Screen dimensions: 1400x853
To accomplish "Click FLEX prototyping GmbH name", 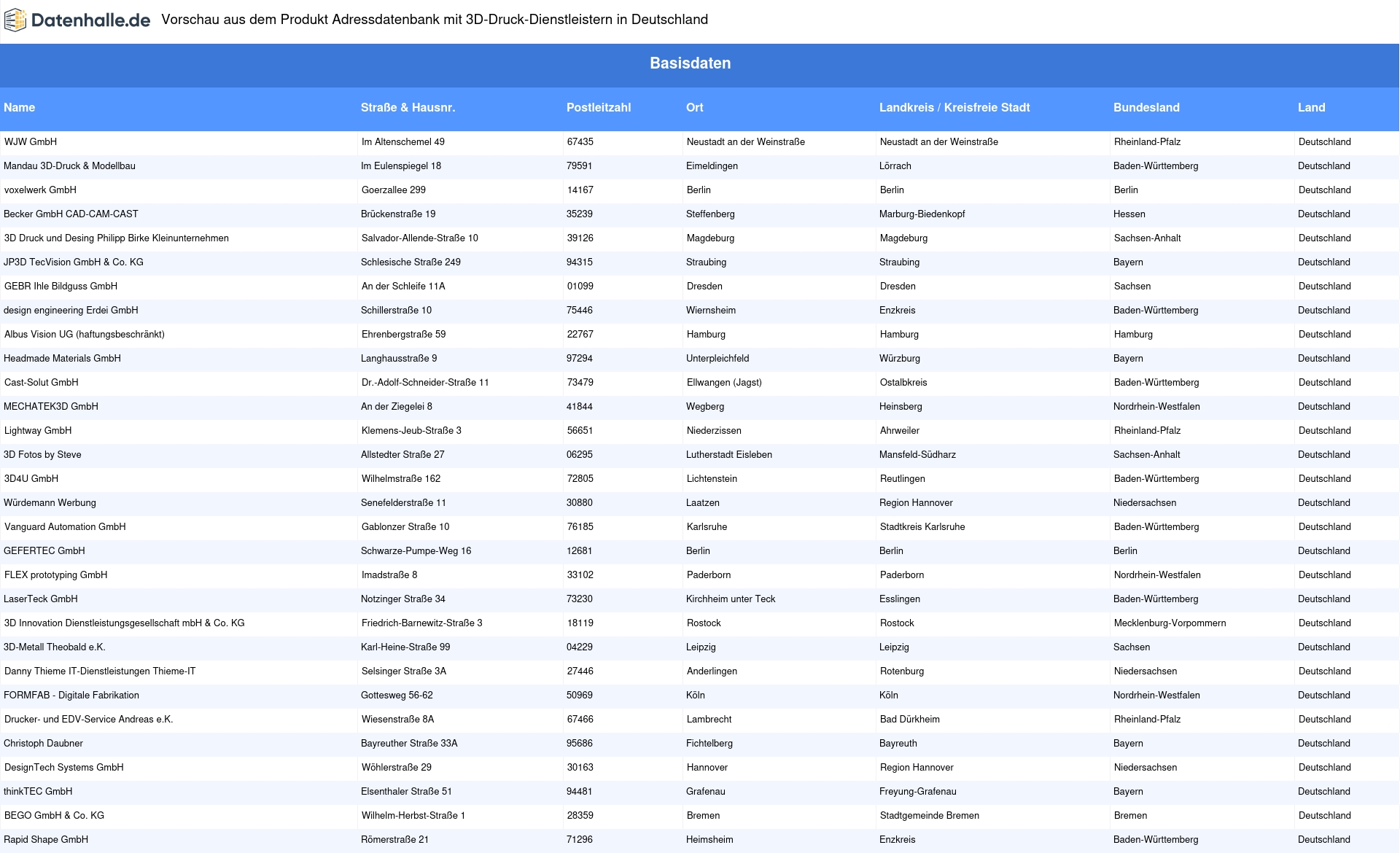I will (x=56, y=574).
